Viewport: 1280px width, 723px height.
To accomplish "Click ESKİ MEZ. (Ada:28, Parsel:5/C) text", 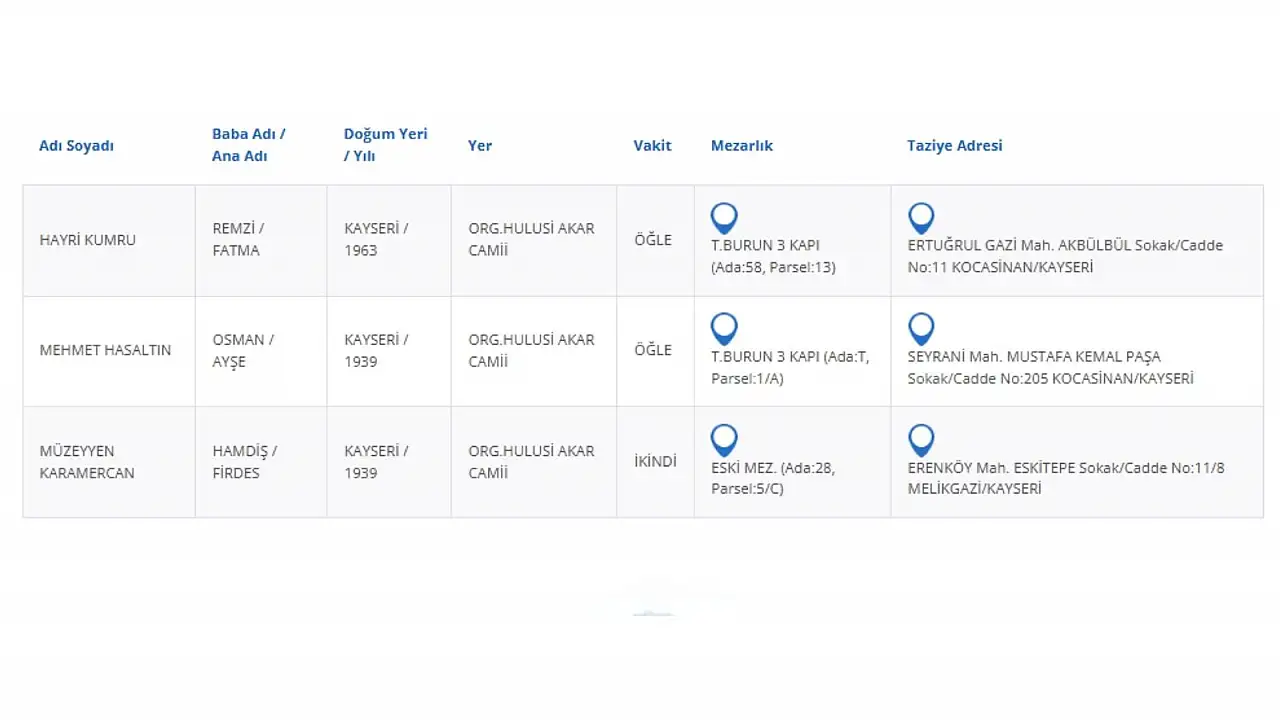I will pos(773,479).
